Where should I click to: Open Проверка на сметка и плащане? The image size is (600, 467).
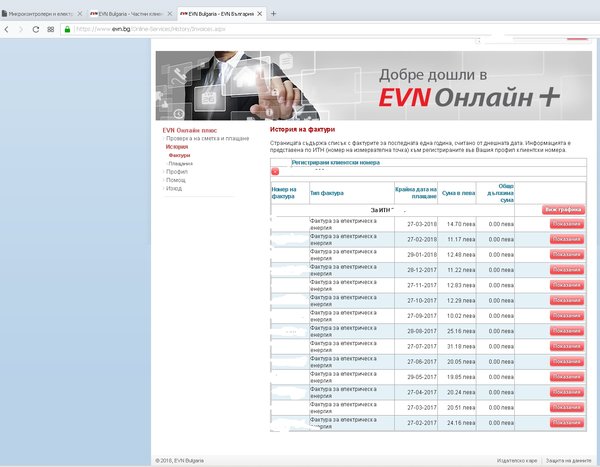click(207, 139)
